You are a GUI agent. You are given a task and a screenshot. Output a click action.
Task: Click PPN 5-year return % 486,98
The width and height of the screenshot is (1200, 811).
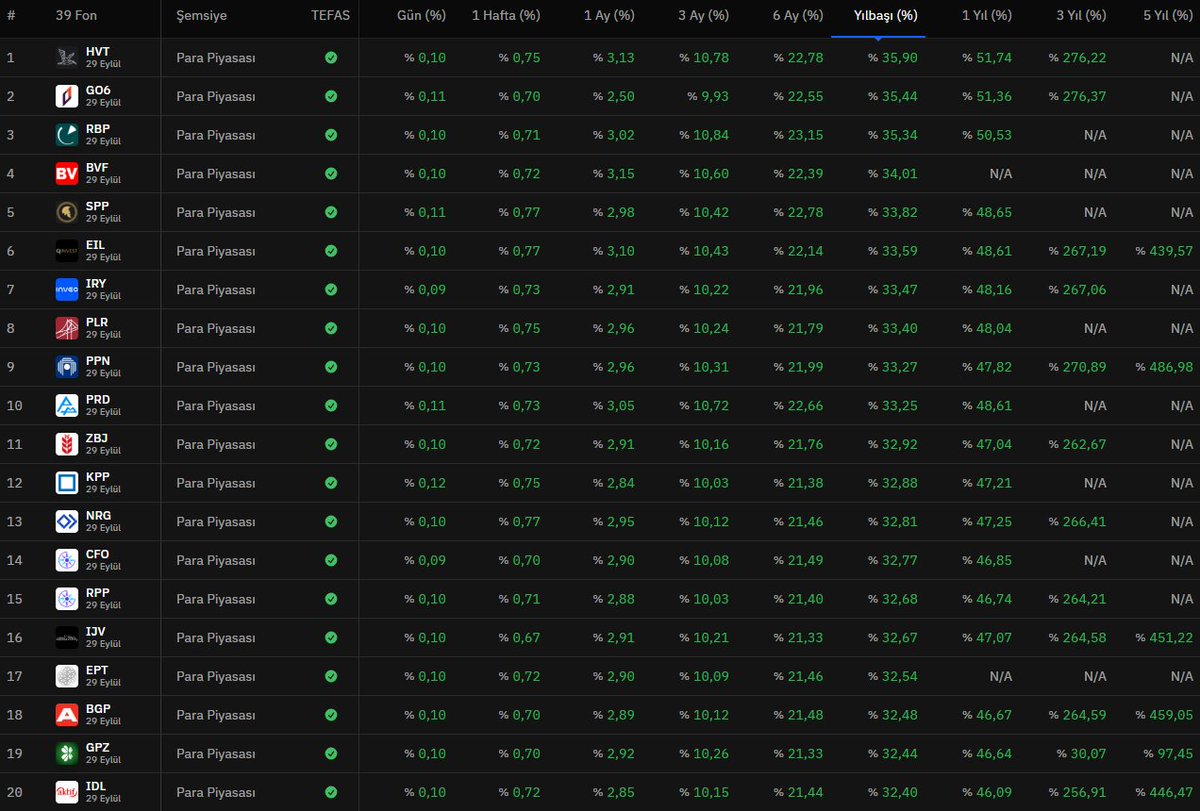click(x=1164, y=367)
